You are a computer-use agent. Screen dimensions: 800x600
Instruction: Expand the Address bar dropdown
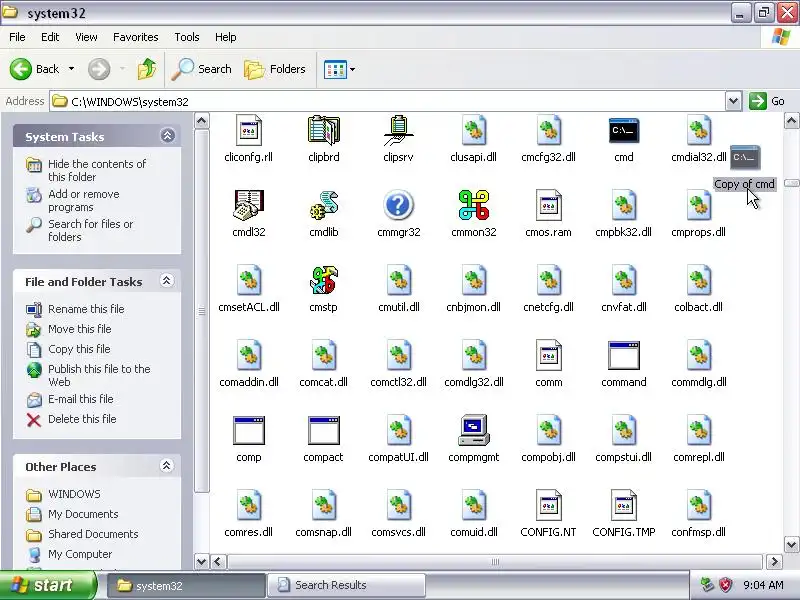tap(733, 101)
